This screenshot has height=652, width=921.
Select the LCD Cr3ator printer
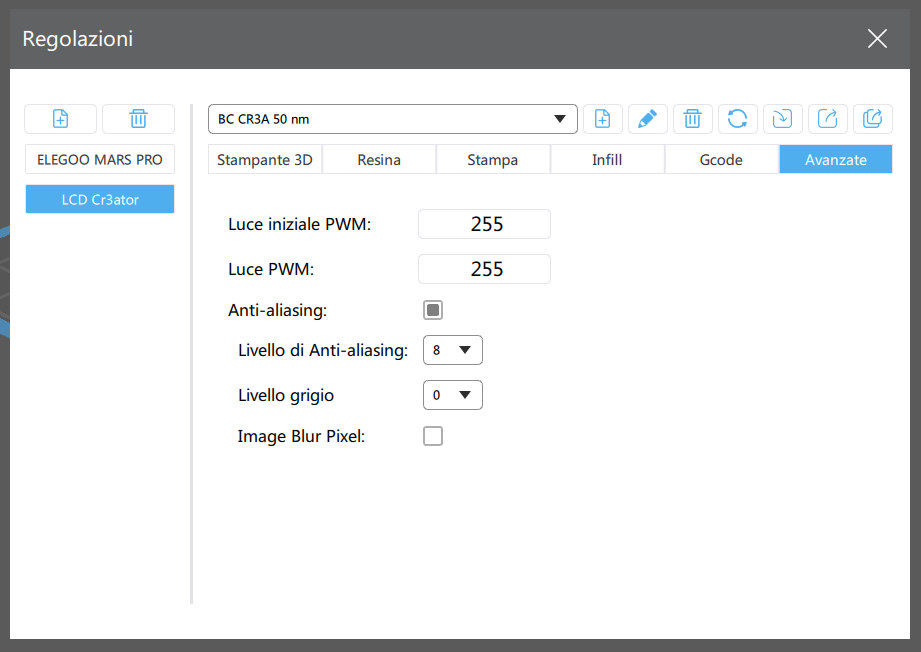100,199
